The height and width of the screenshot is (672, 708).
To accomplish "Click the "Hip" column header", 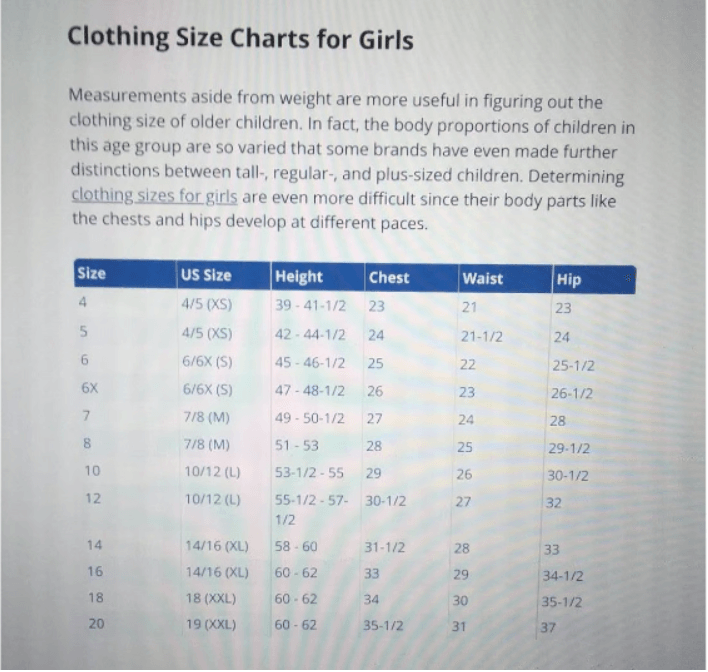I will [x=568, y=280].
